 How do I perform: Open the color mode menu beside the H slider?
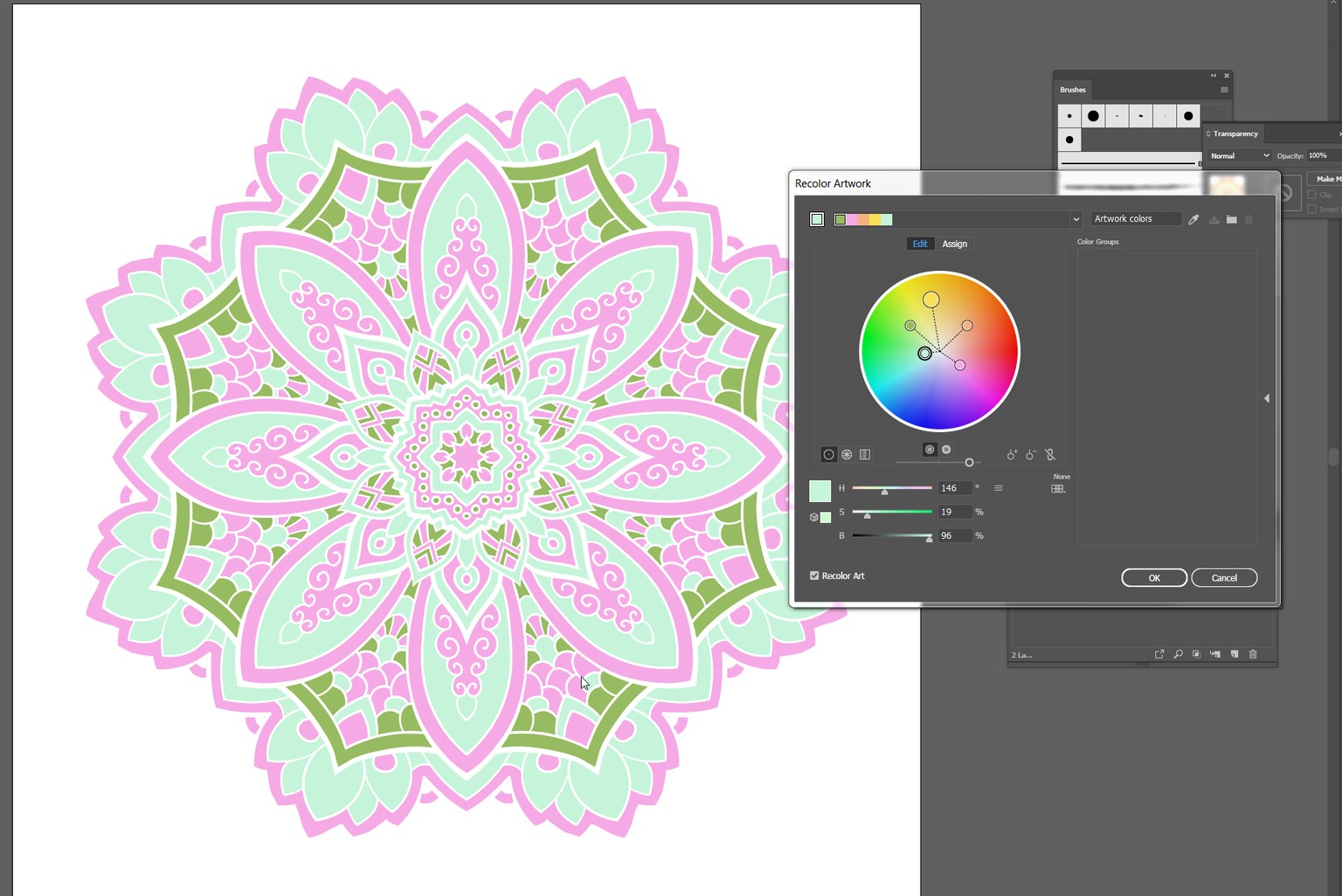[x=999, y=488]
